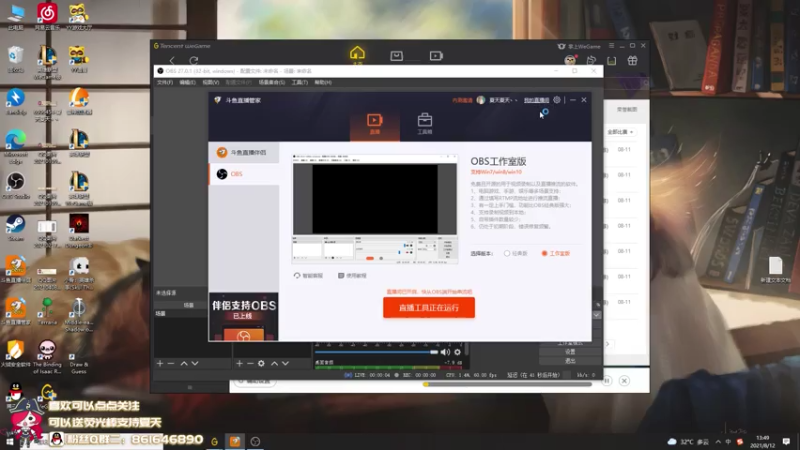
Task: Click the WeGame user avatar icon
Action: tap(570, 61)
